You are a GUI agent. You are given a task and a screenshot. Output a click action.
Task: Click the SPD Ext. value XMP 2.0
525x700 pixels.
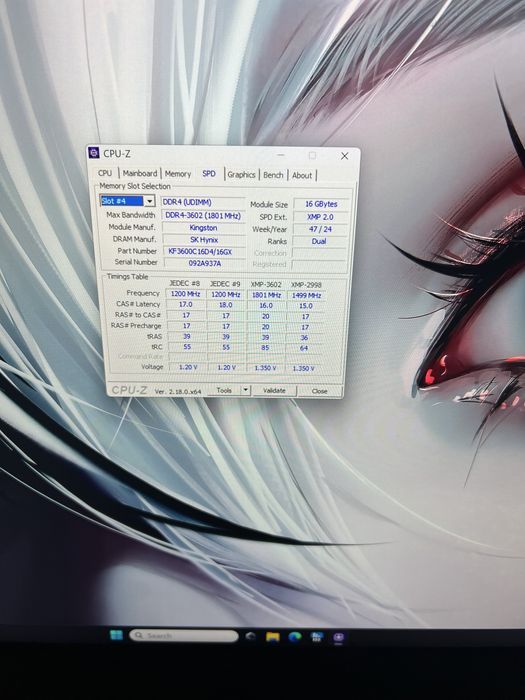[x=320, y=217]
